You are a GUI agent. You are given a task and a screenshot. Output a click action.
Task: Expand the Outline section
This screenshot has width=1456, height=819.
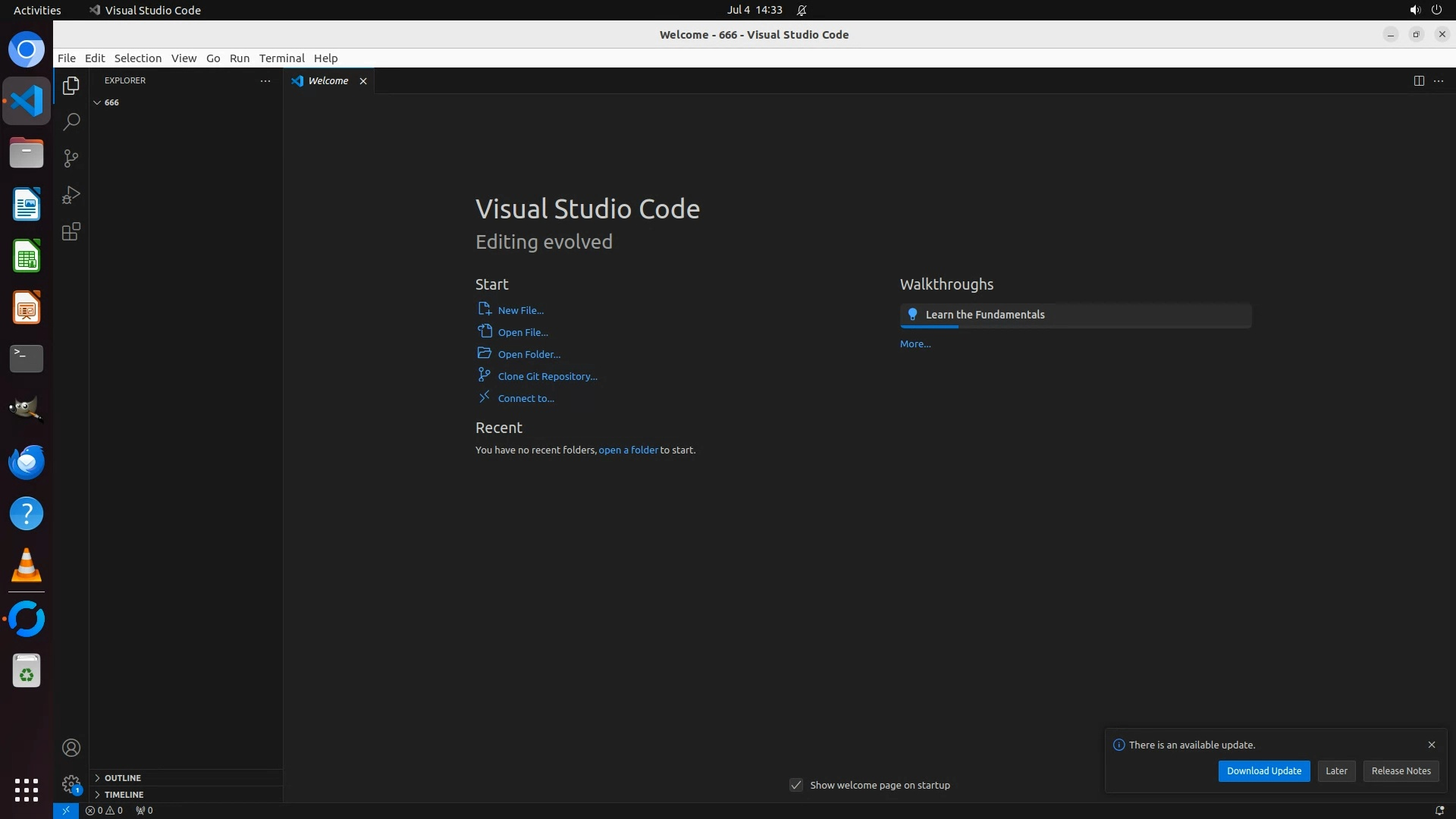[122, 778]
